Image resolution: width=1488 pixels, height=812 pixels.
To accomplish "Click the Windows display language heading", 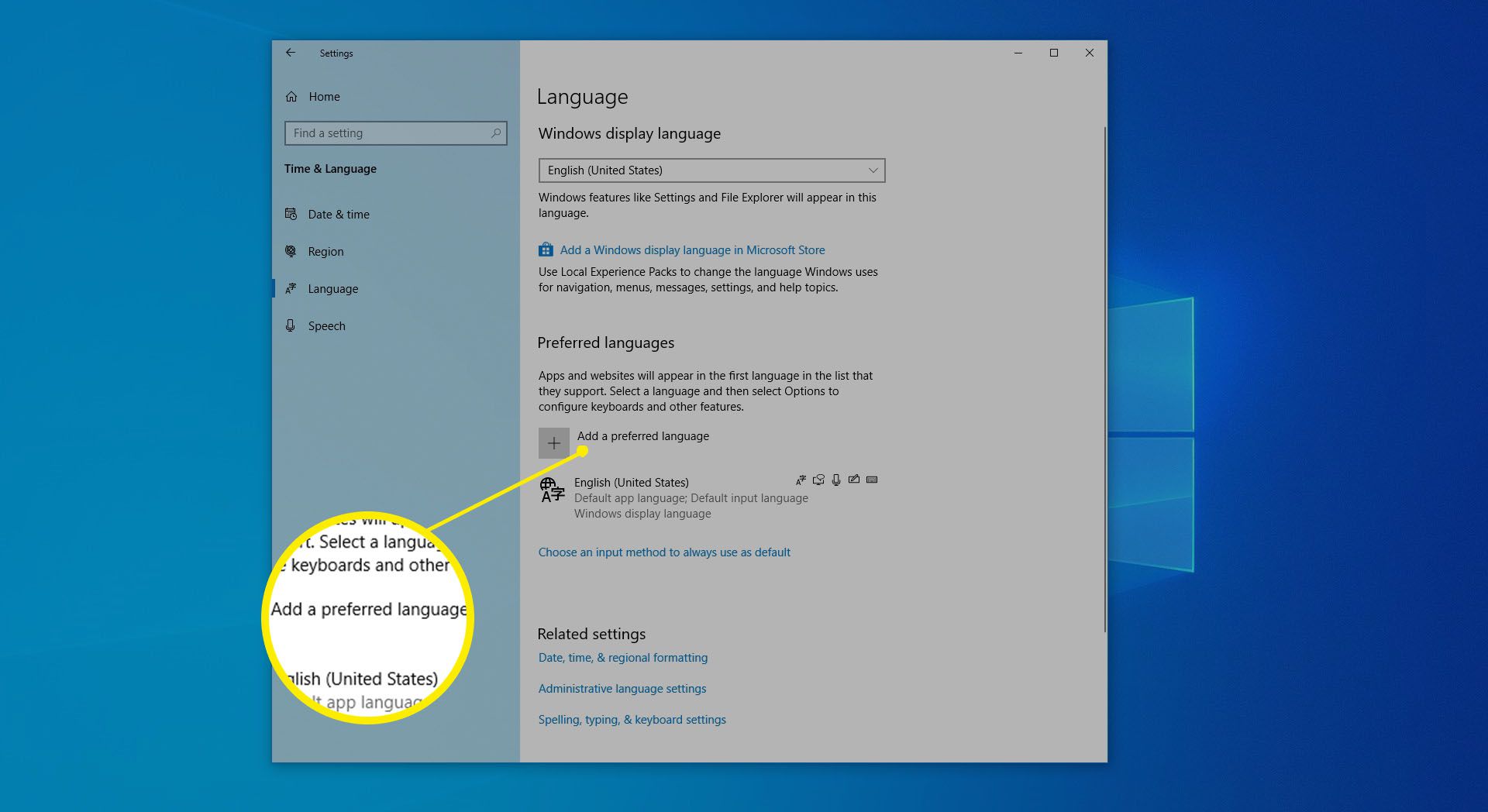I will tap(629, 133).
